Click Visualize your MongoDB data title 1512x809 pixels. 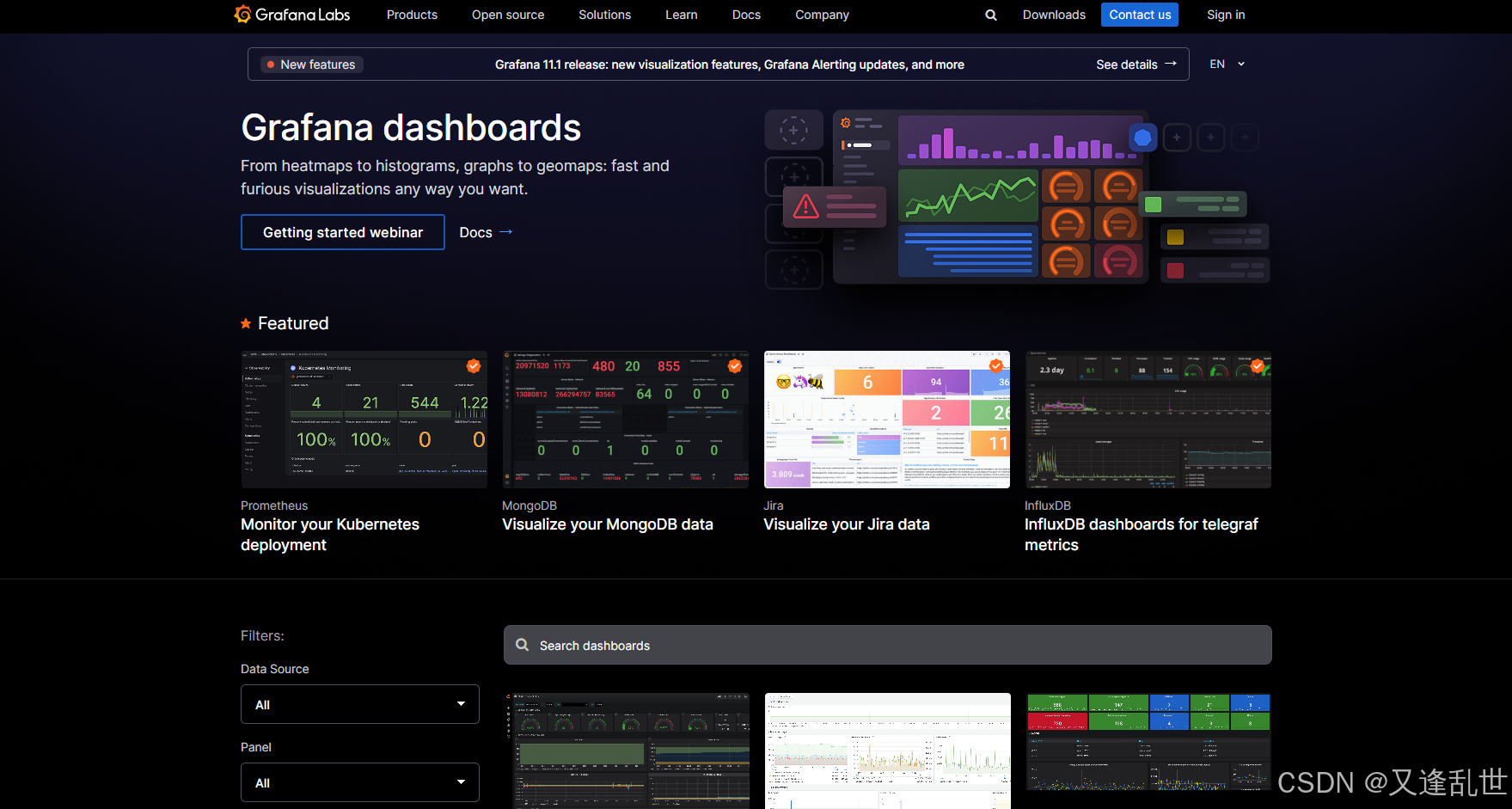(608, 524)
